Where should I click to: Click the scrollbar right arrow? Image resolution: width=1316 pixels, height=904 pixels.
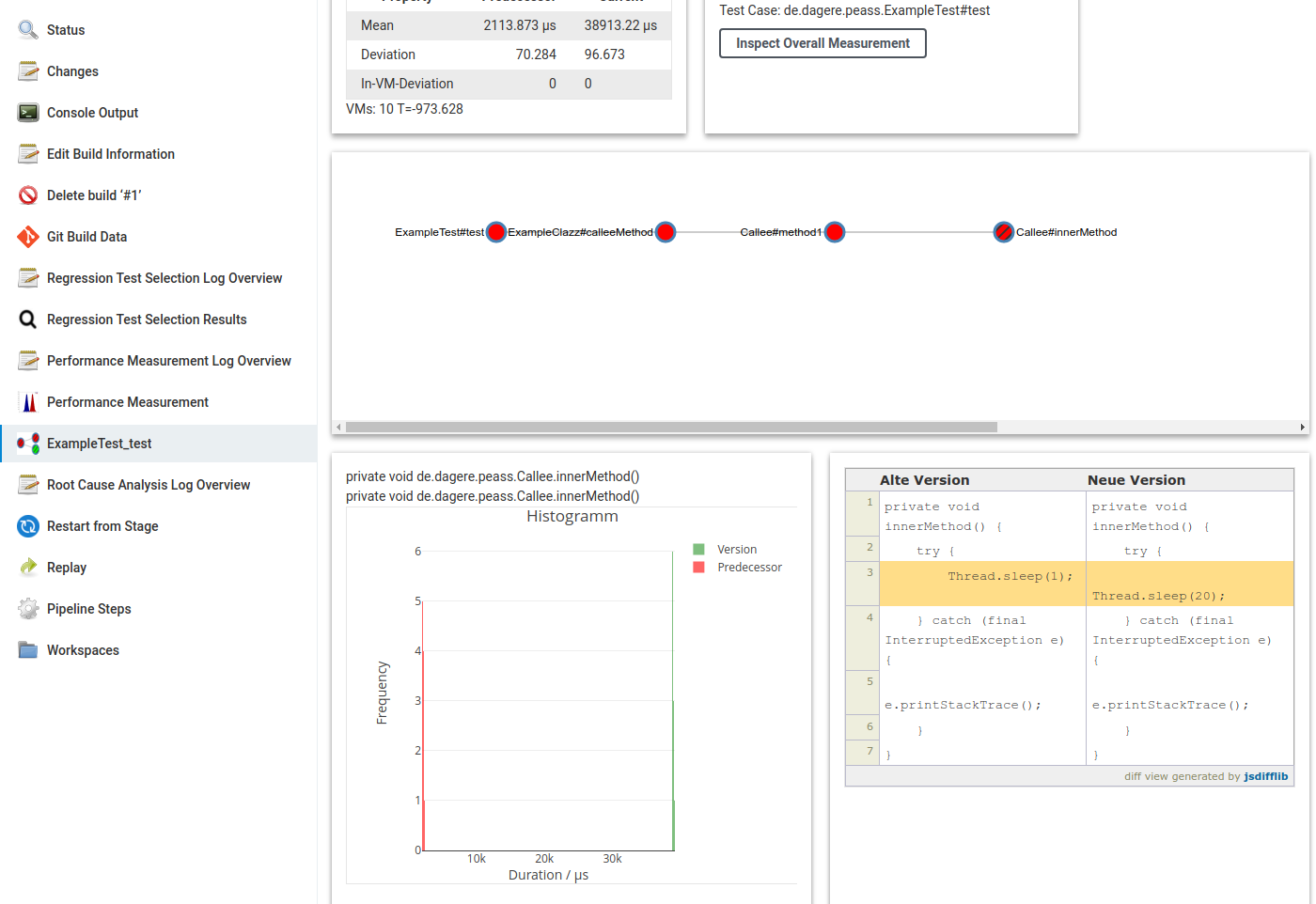click(x=1302, y=427)
